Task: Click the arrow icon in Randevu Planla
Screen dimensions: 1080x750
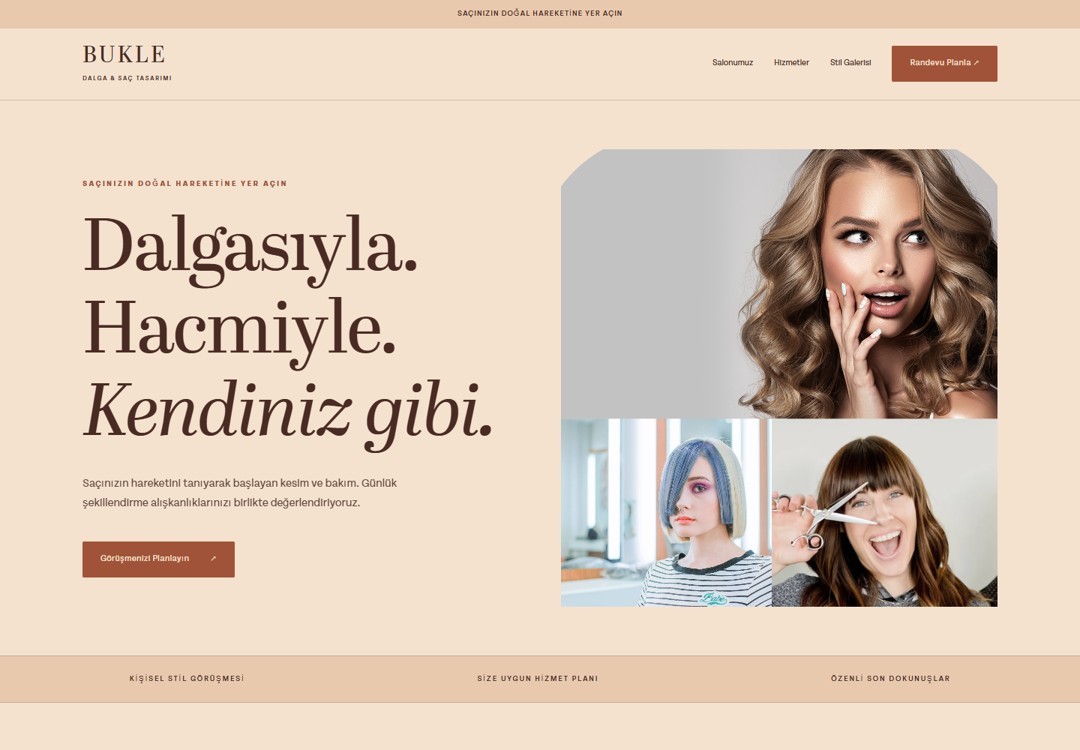Action: [976, 63]
